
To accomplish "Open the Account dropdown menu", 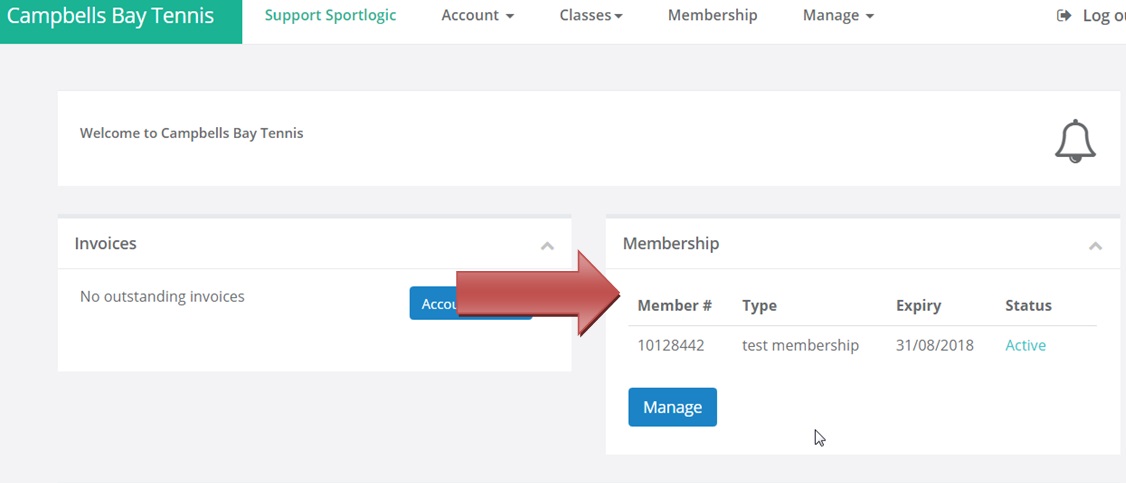I will (x=478, y=15).
